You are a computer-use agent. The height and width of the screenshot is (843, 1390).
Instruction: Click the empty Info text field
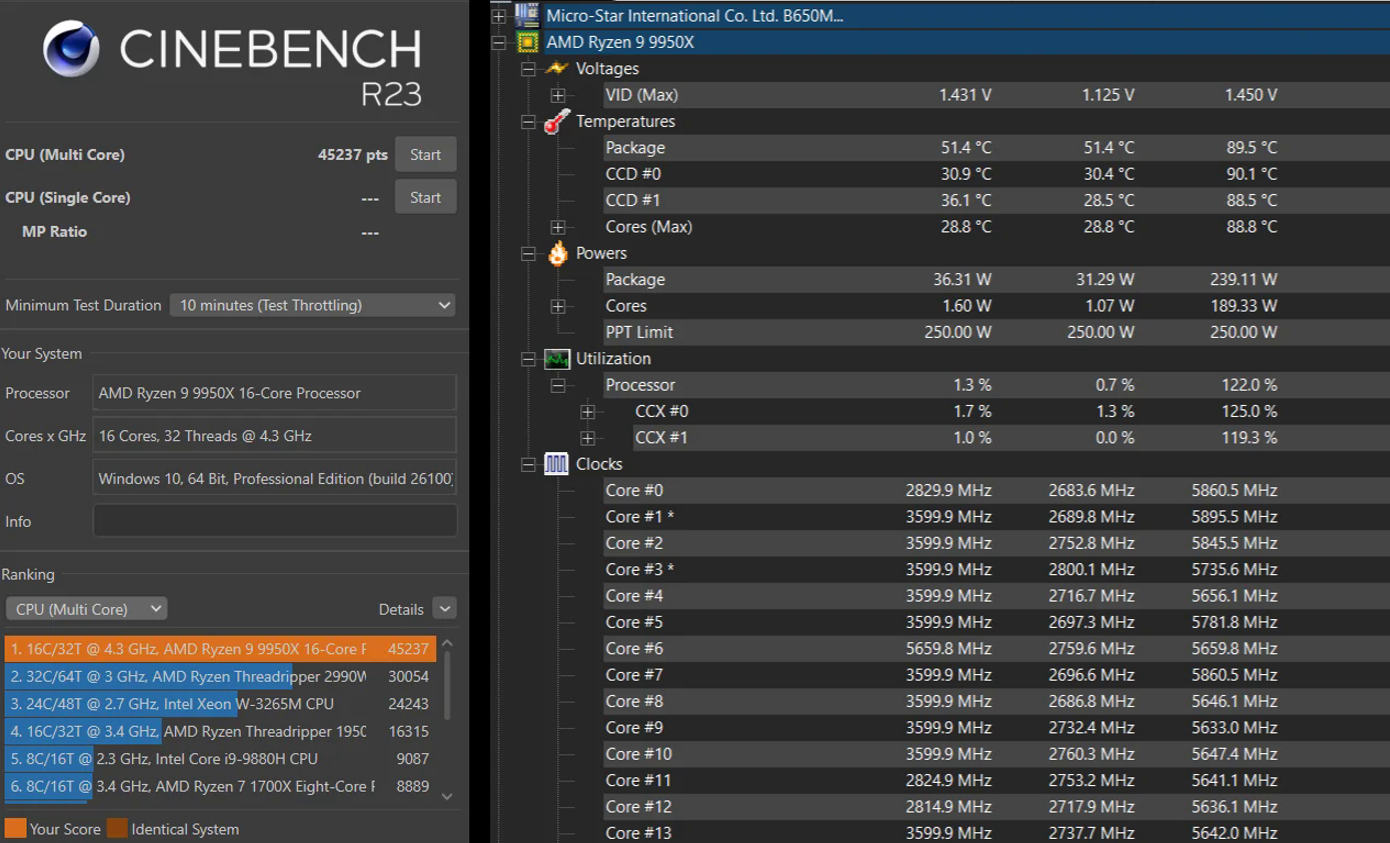coord(275,521)
